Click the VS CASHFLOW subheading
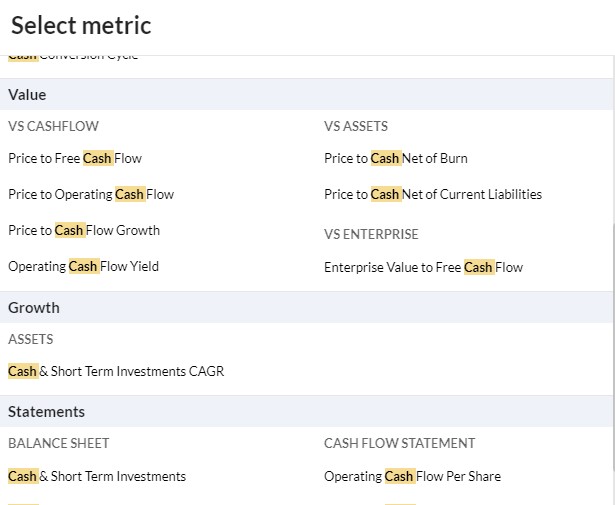The image size is (615, 505). point(53,126)
